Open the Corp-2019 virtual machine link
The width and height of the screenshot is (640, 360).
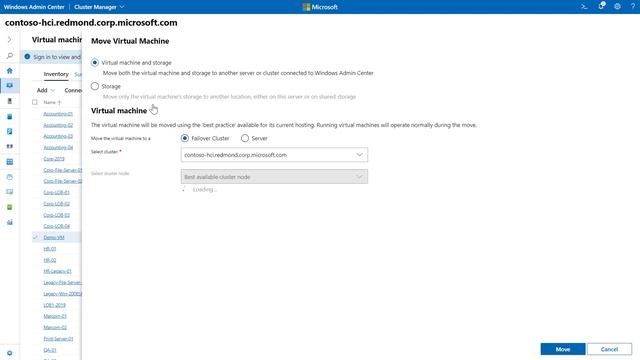(54, 159)
